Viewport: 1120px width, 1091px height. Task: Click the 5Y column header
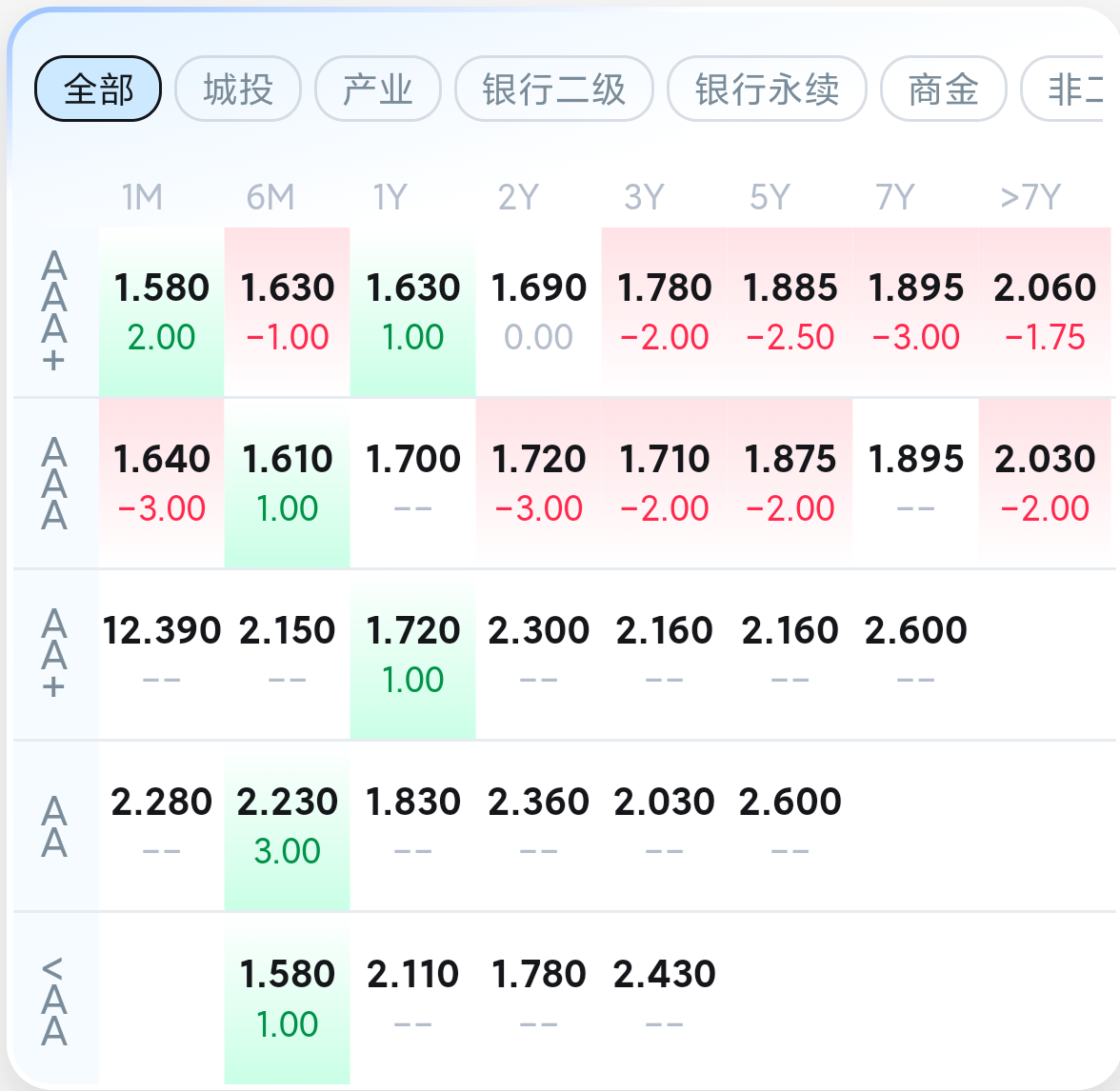[x=770, y=197]
